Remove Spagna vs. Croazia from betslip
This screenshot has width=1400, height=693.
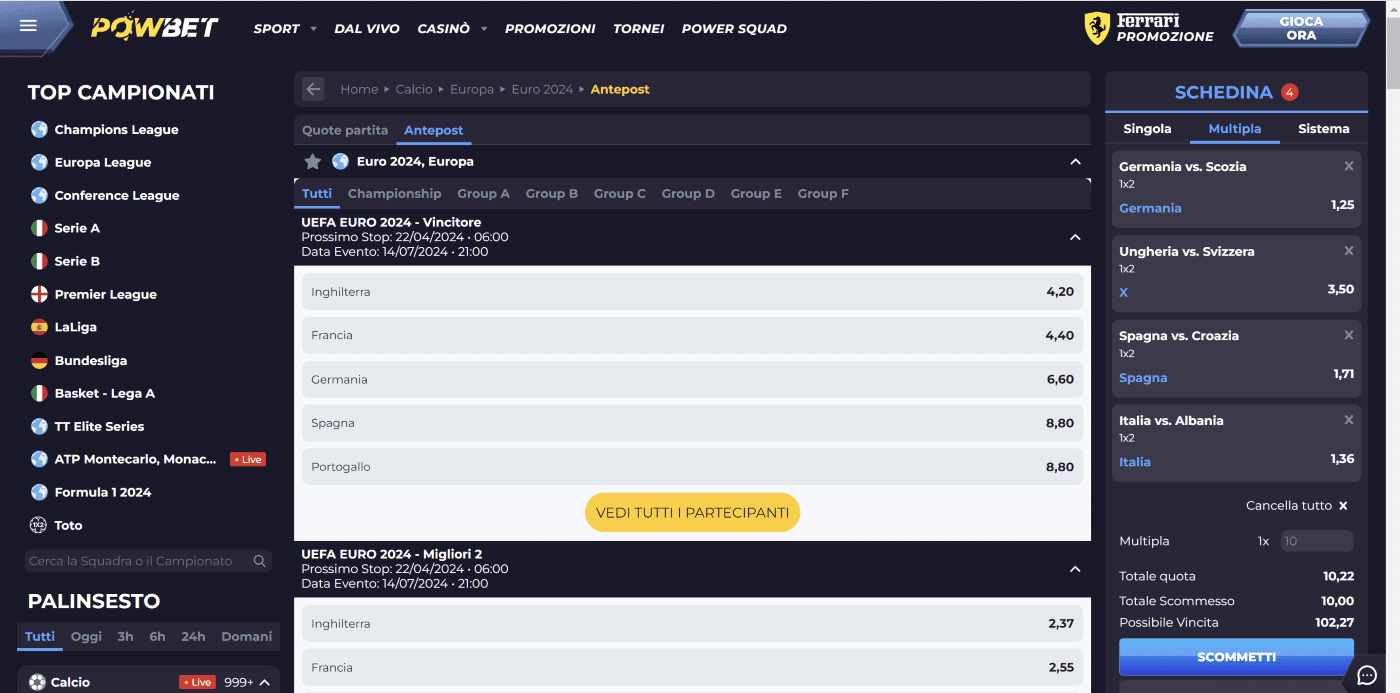[x=1348, y=335]
